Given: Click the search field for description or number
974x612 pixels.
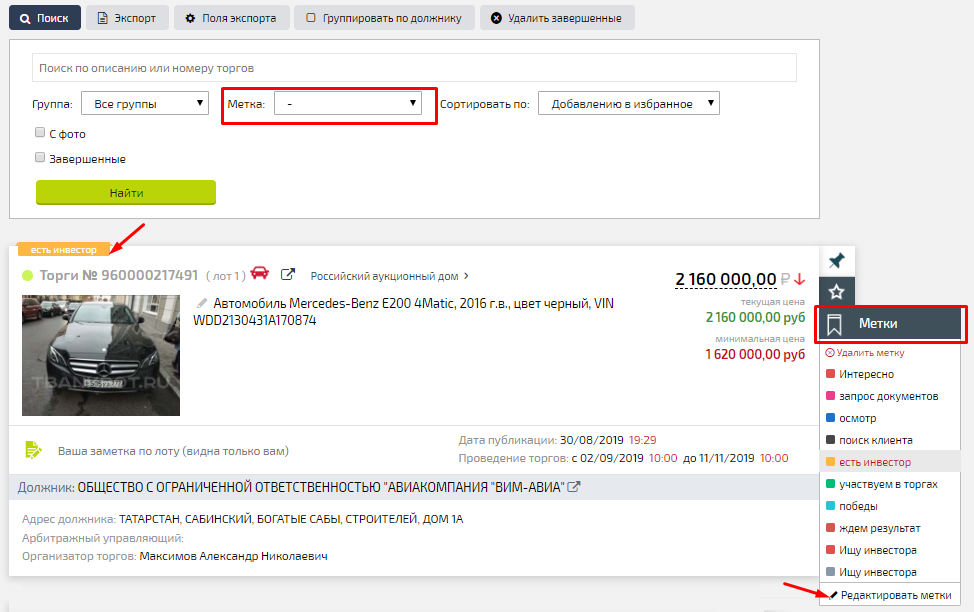Looking at the screenshot, I should tap(414, 68).
